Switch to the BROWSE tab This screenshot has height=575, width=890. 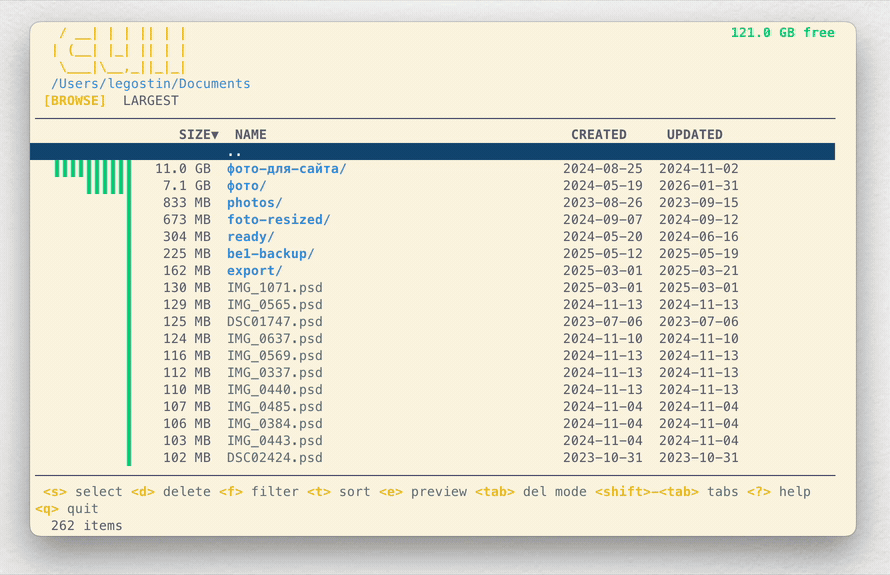click(75, 100)
